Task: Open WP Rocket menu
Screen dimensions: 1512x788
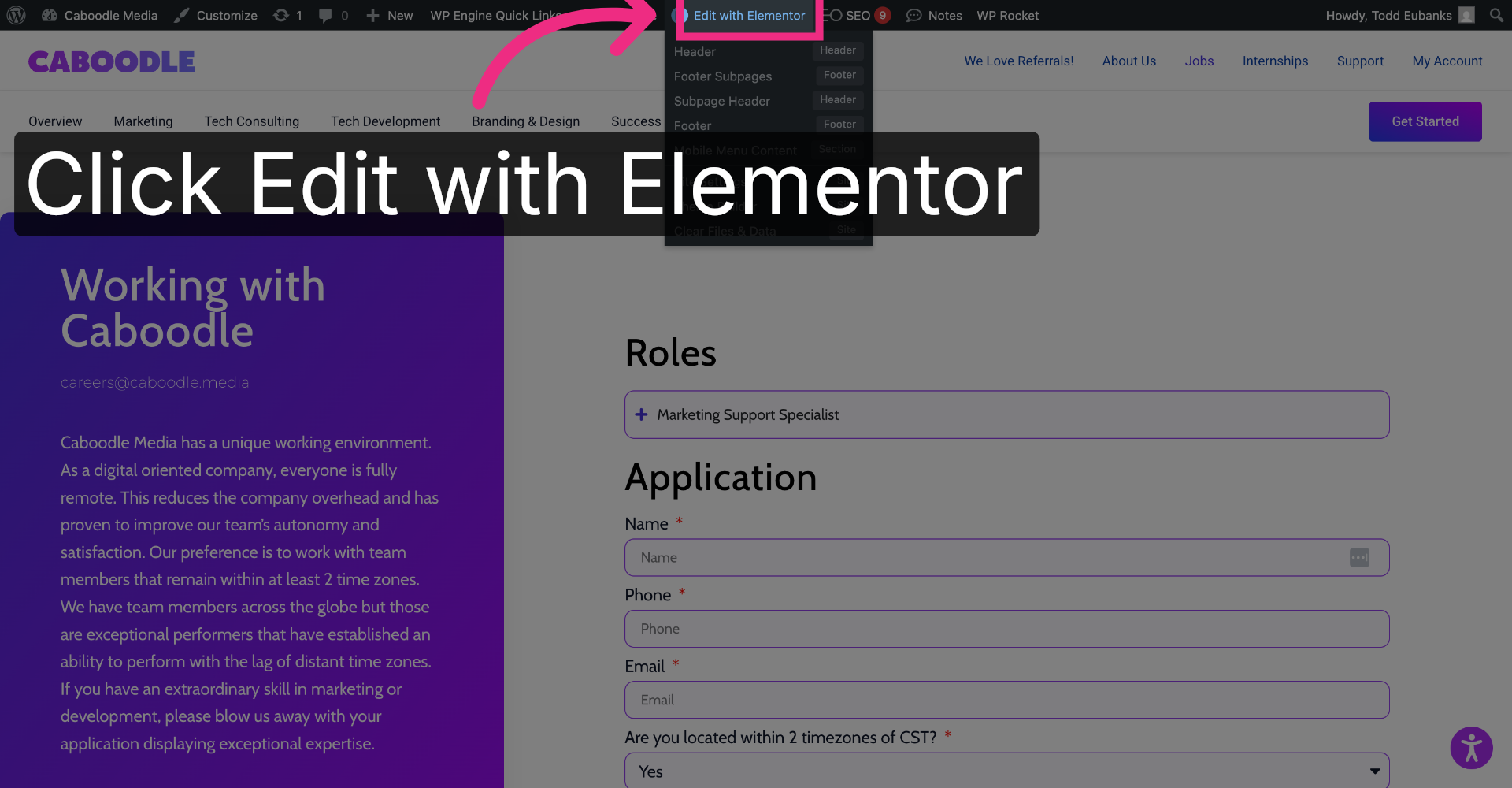Action: [x=1007, y=15]
